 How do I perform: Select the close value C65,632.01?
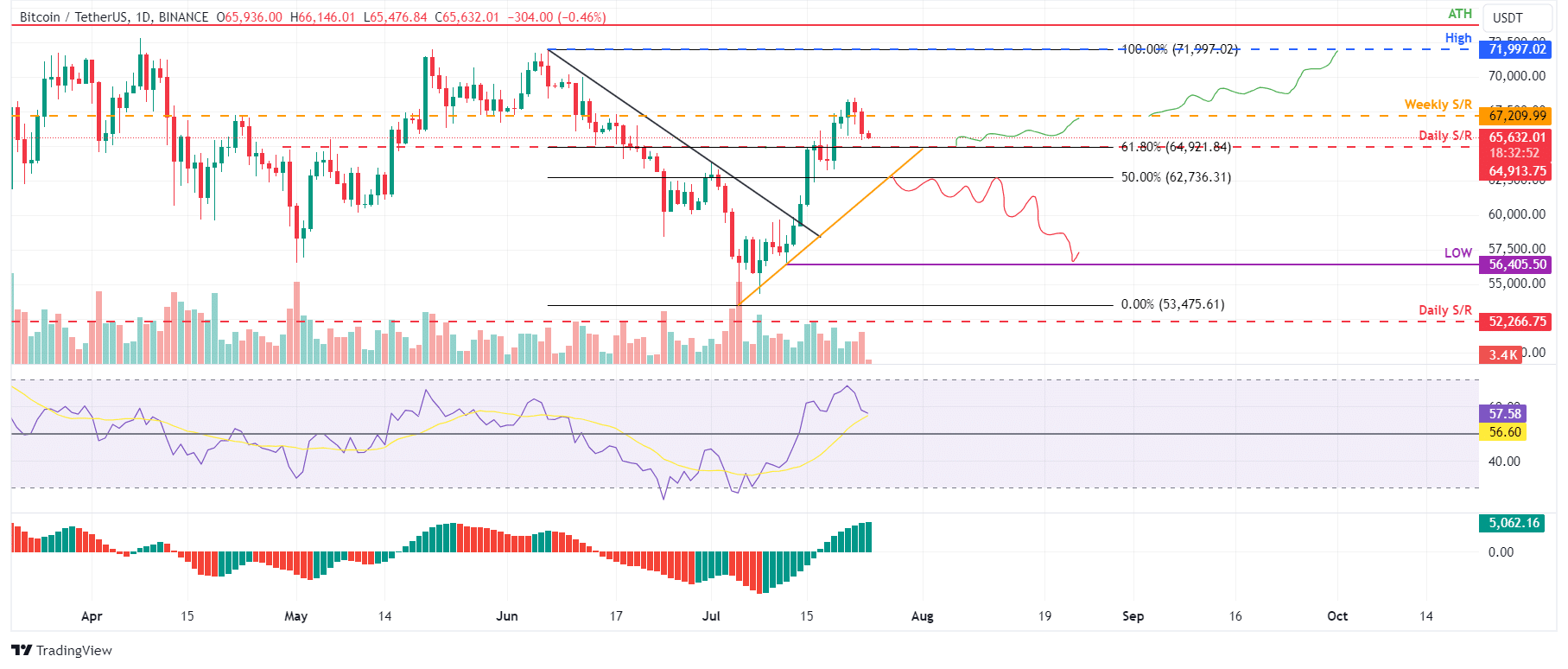coord(467,17)
